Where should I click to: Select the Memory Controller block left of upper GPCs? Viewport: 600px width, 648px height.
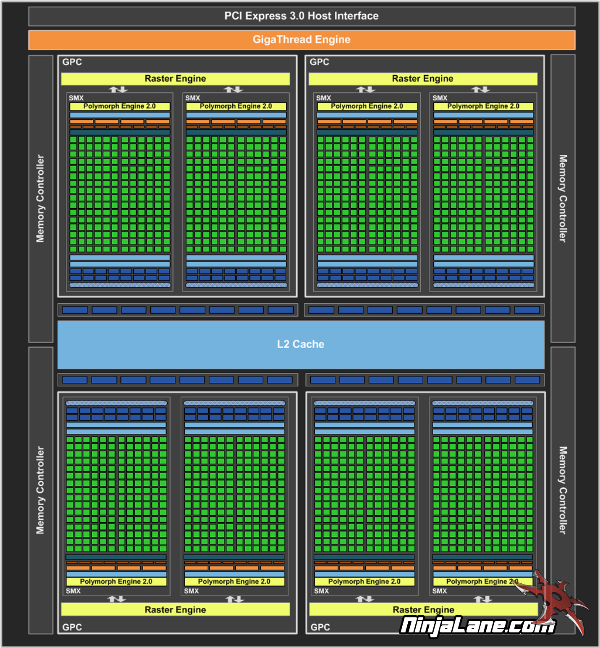coord(40,199)
